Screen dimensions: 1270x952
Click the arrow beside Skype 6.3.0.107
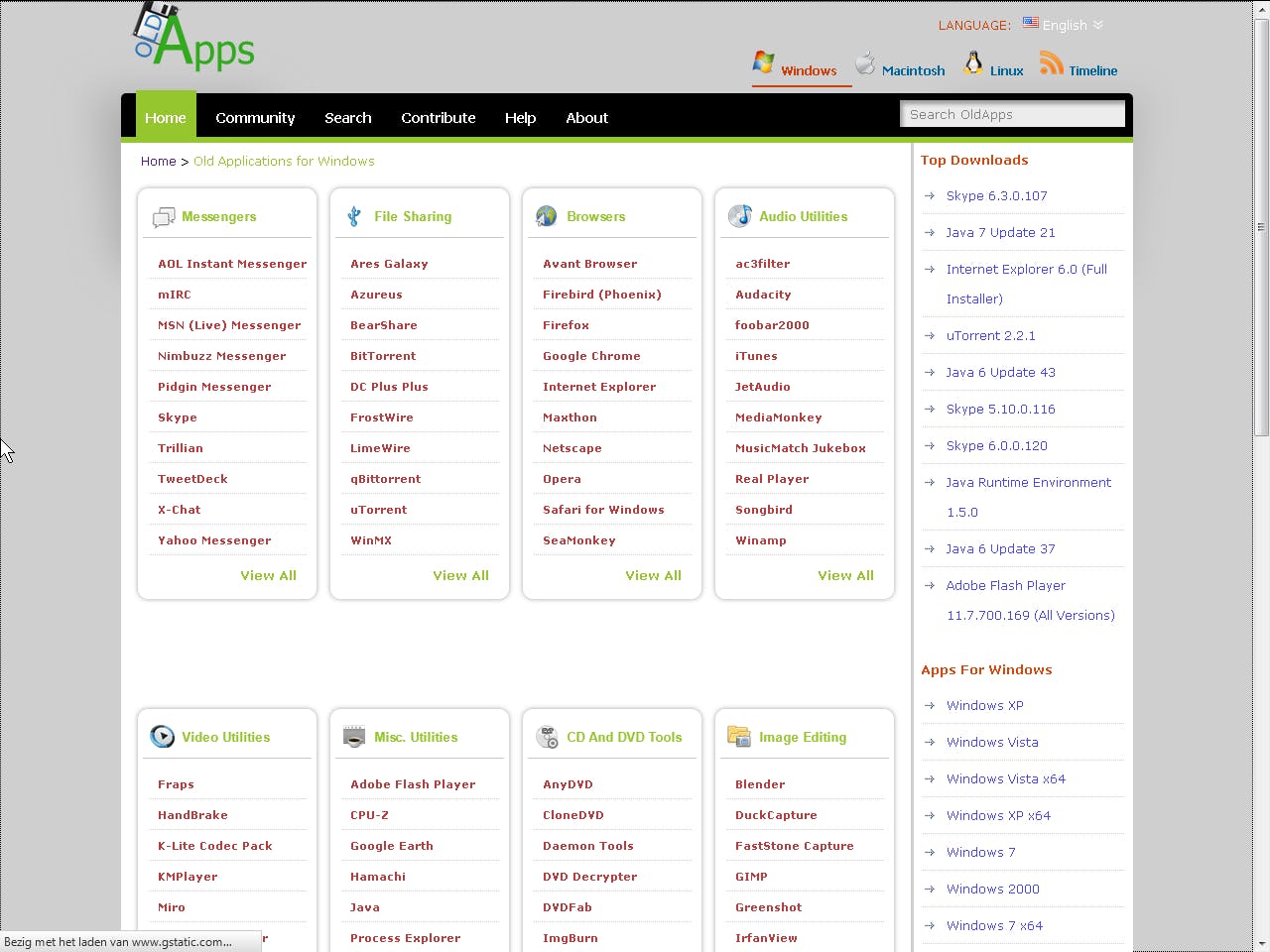pyautogui.click(x=930, y=196)
